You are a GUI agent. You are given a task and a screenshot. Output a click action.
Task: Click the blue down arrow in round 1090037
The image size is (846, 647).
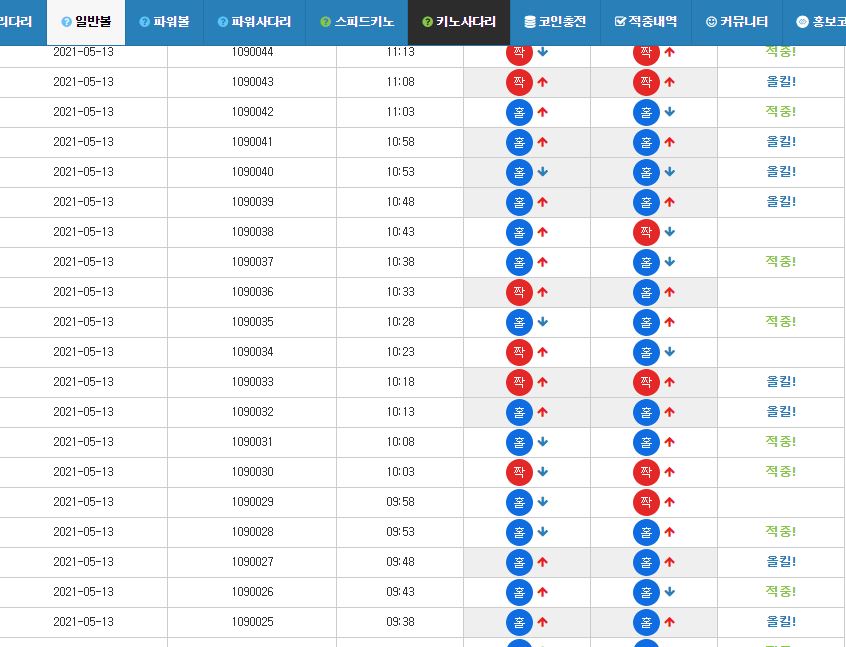(670, 262)
